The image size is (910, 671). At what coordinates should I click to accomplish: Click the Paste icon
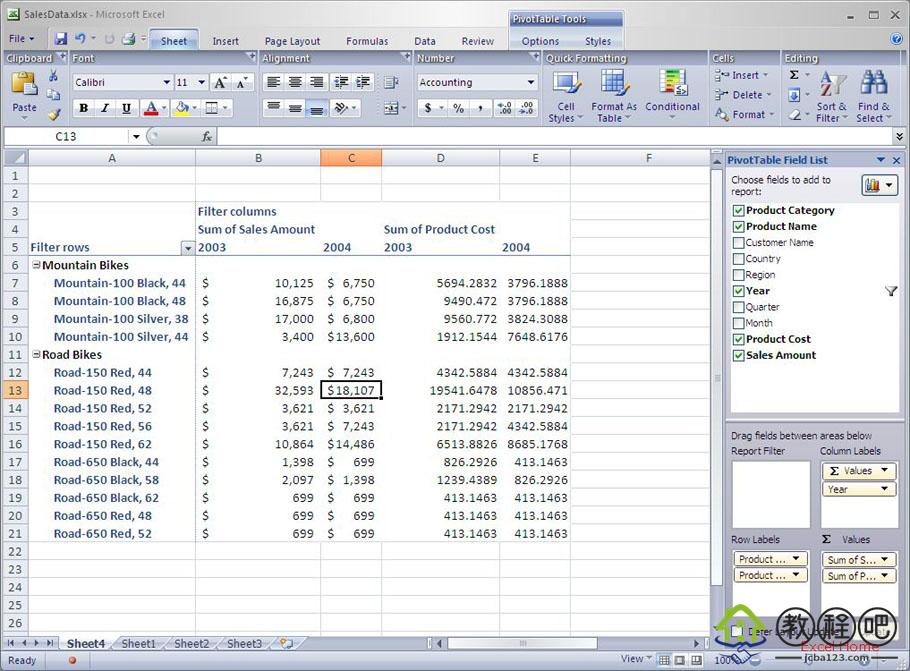click(x=24, y=84)
